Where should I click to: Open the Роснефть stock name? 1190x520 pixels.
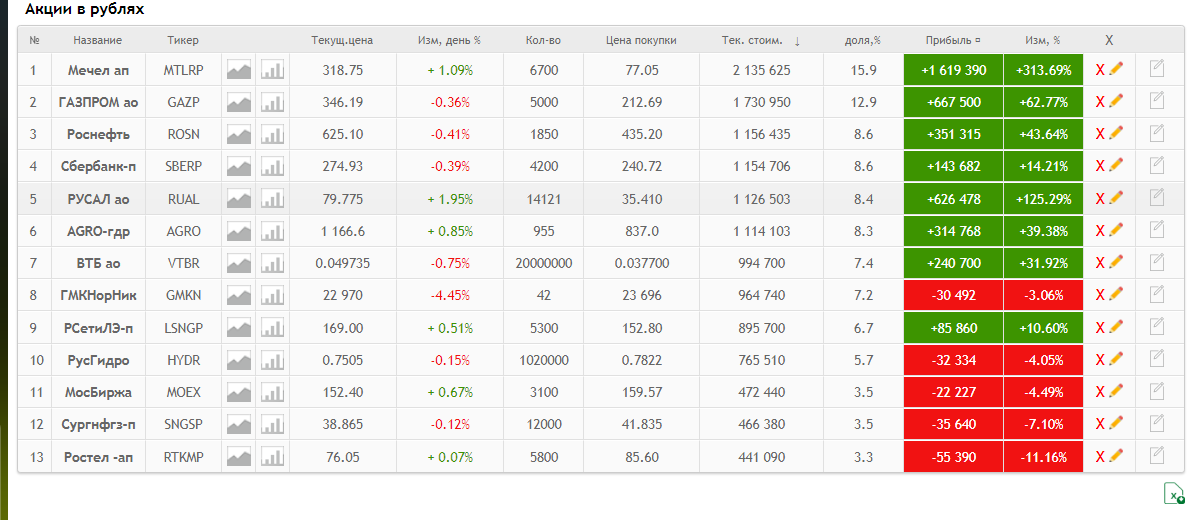point(98,134)
